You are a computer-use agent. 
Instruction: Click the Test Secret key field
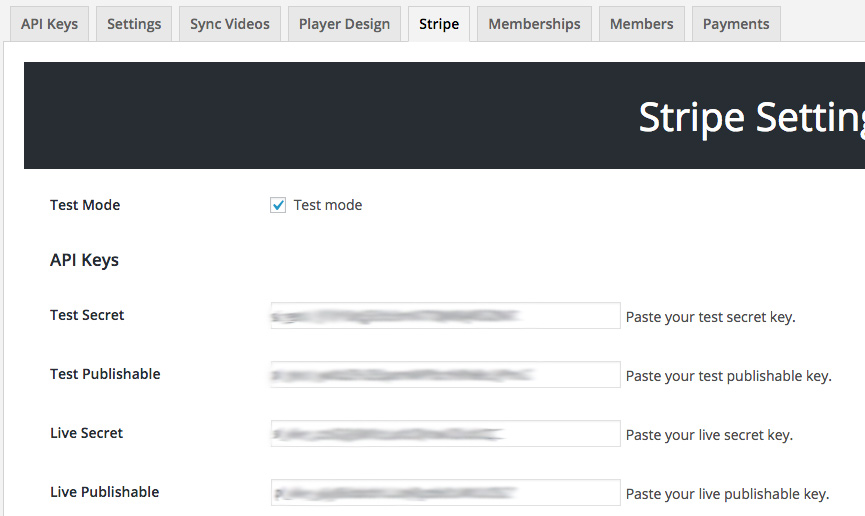point(446,316)
